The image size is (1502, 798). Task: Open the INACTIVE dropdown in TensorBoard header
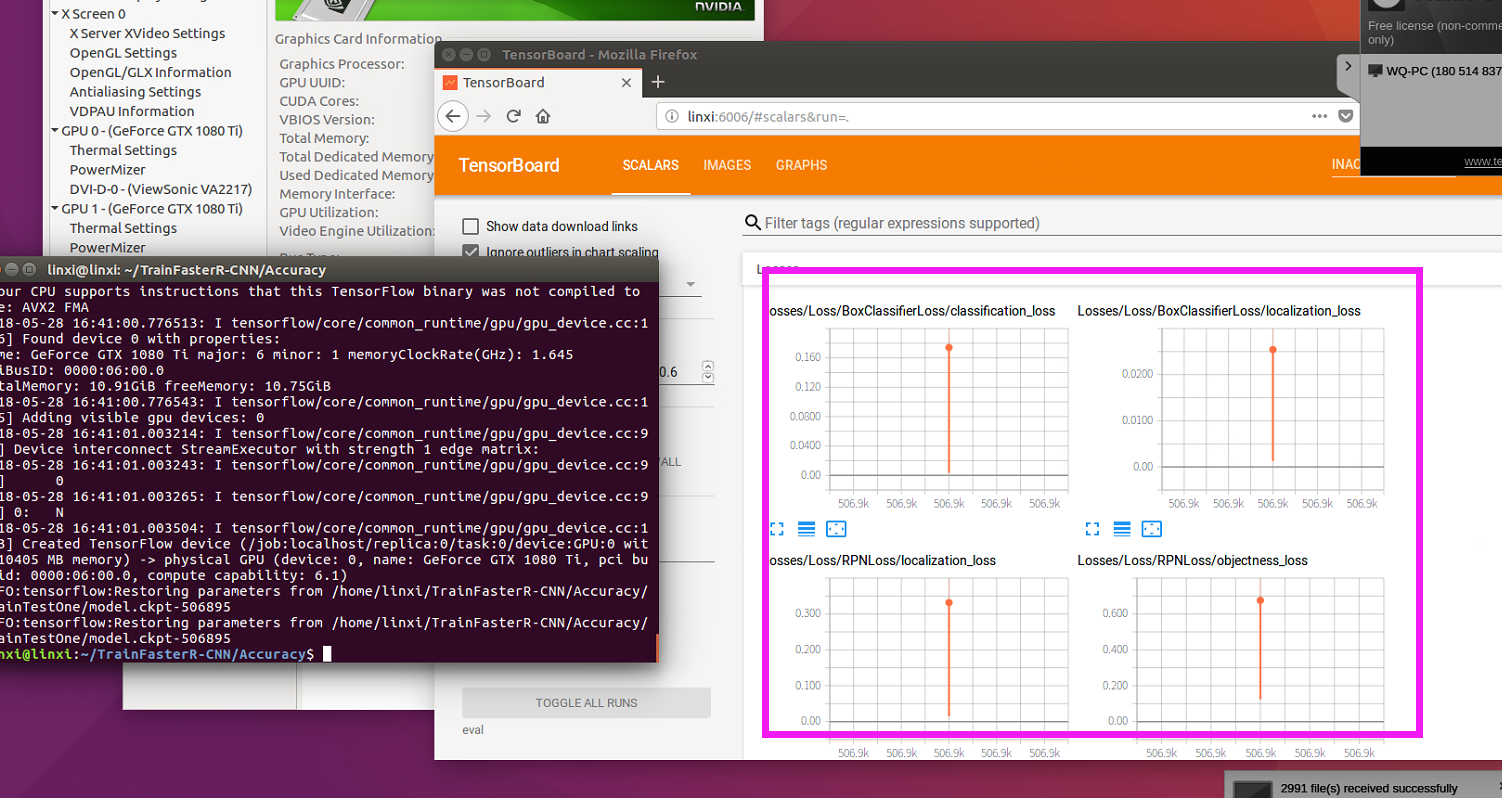point(1346,165)
